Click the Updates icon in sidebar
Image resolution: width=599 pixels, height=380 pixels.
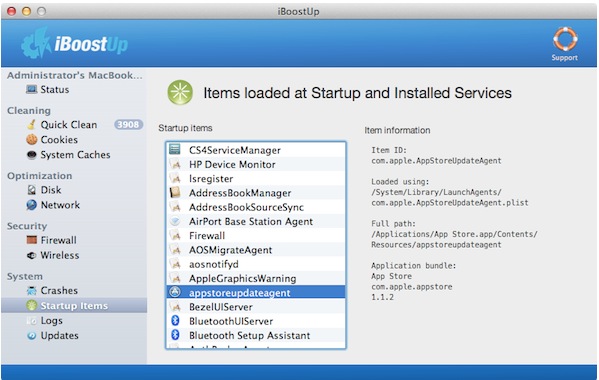coord(32,336)
